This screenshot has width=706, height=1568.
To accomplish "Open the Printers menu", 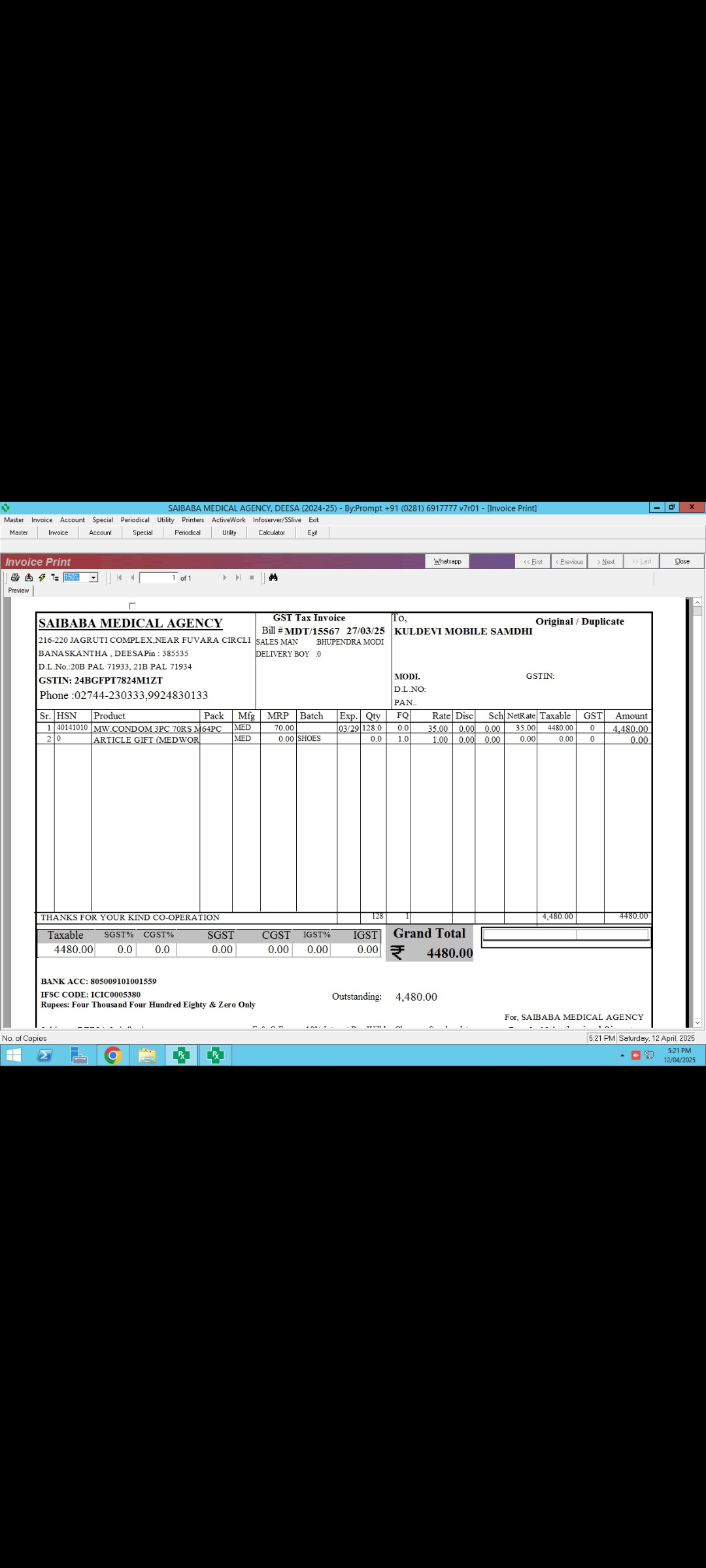I will point(193,520).
